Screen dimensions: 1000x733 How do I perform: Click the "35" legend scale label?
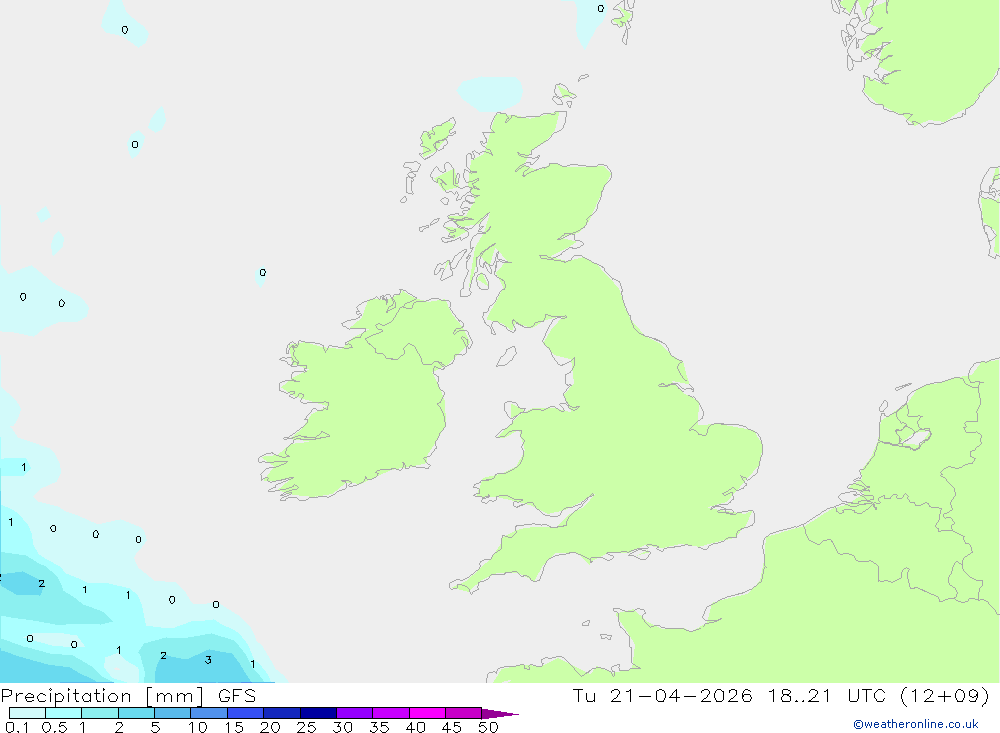pos(379,727)
